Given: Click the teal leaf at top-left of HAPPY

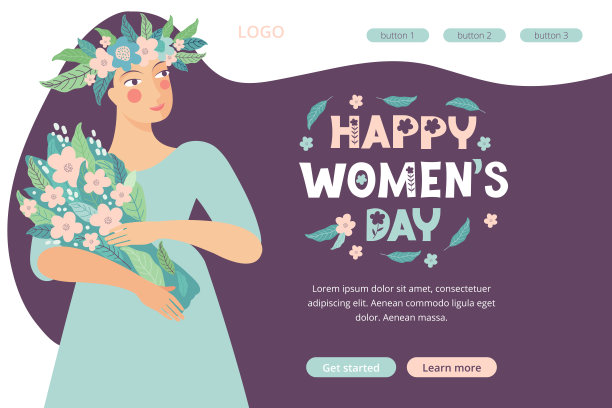Looking at the screenshot, I should (x=317, y=112).
